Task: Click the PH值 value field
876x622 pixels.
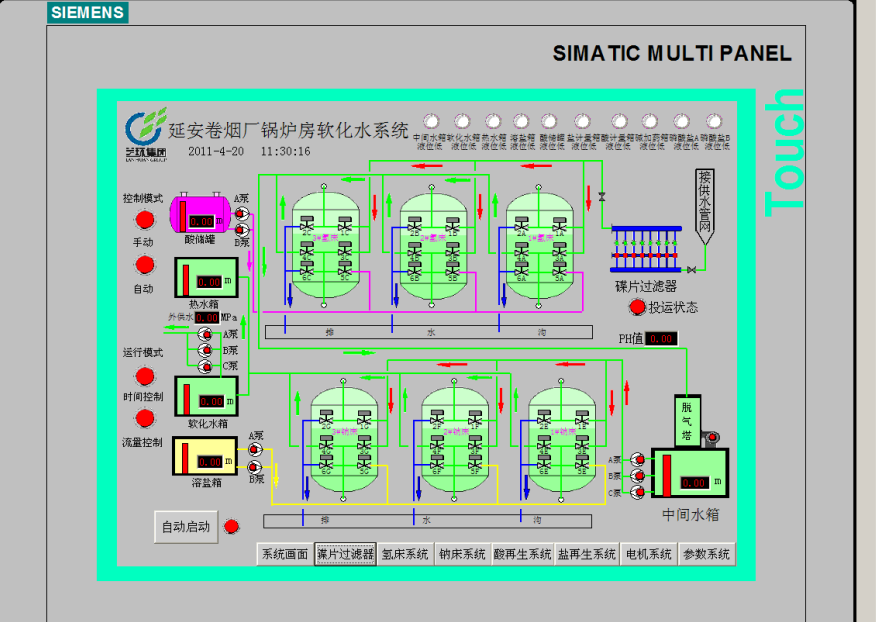Action: point(661,339)
